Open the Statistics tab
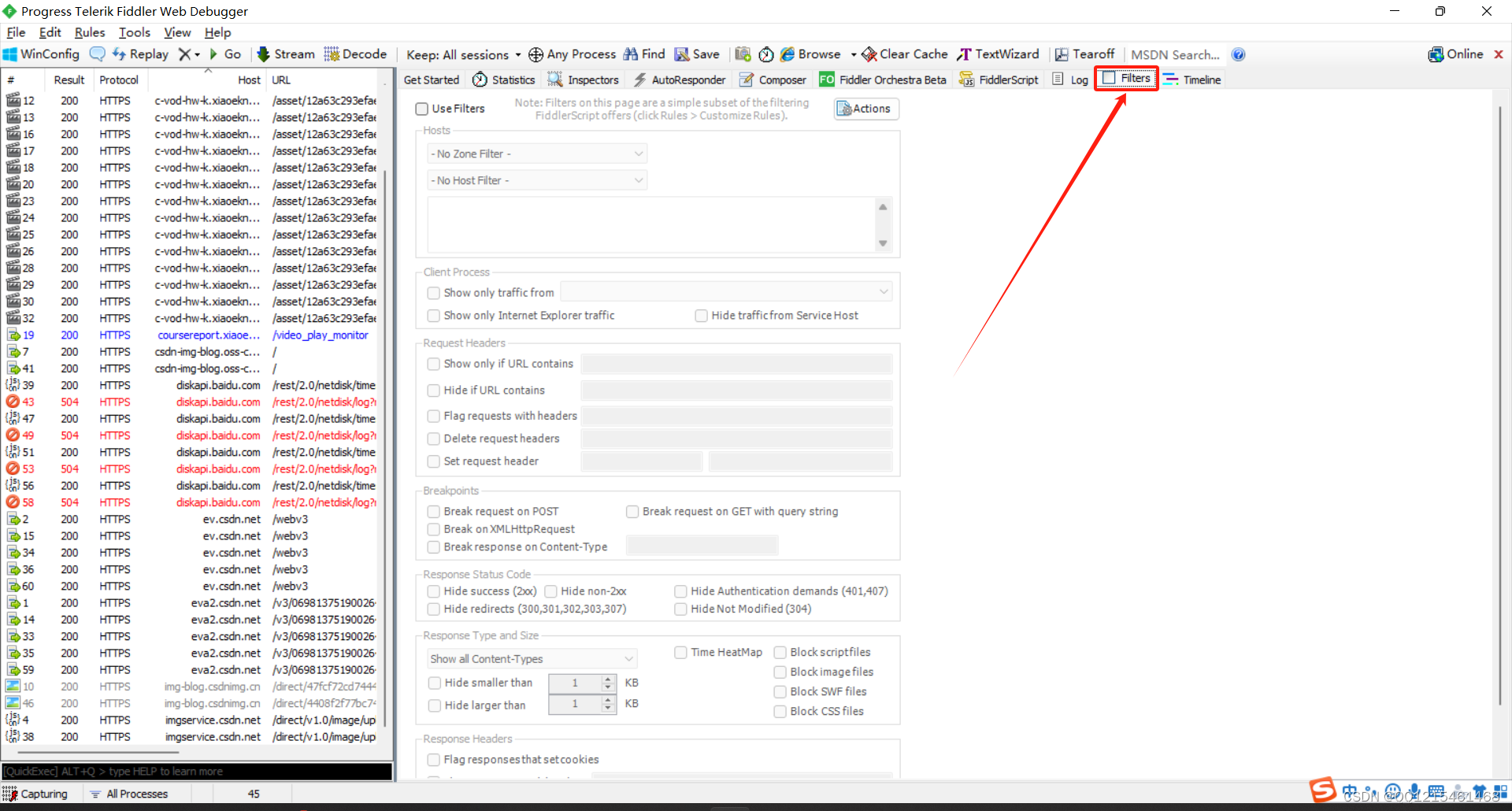The image size is (1512, 811). (x=504, y=80)
